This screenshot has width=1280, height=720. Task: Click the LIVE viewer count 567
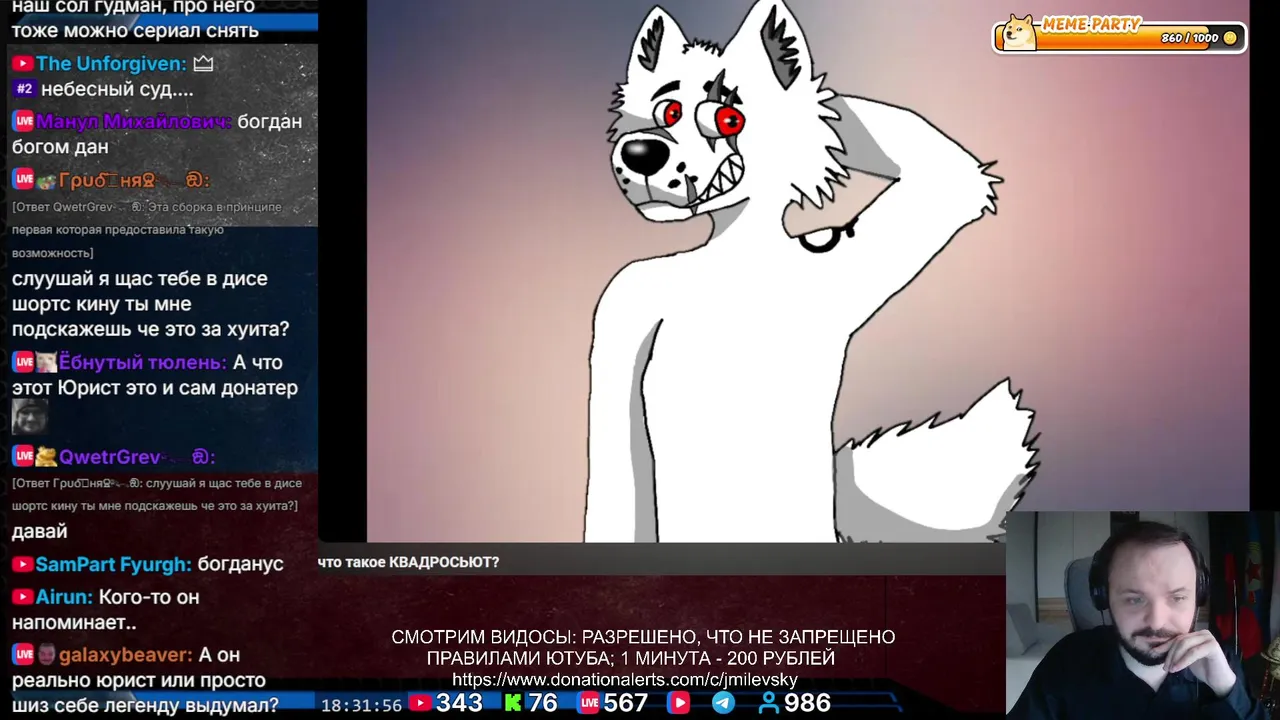(626, 704)
